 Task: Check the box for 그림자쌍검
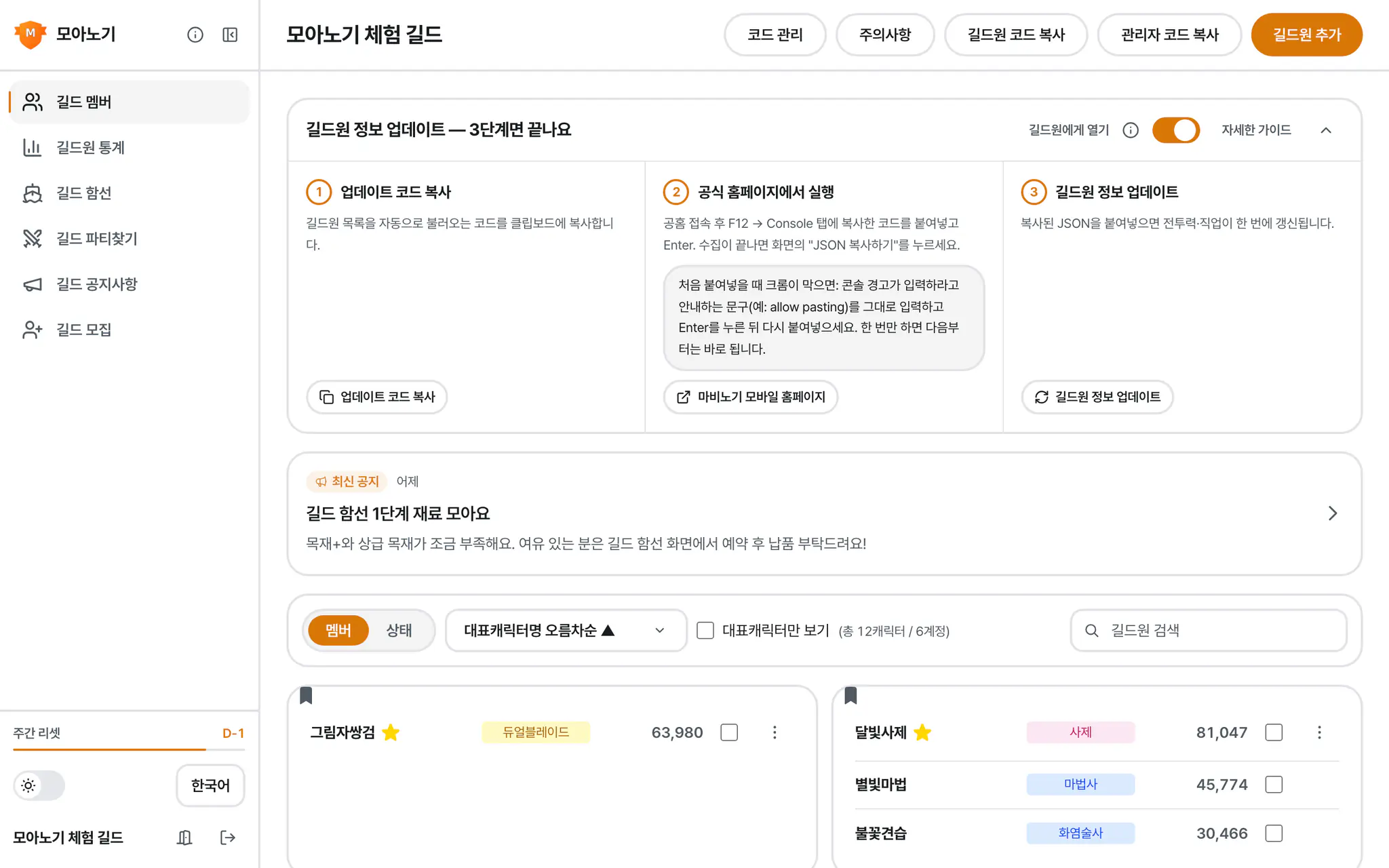click(729, 732)
